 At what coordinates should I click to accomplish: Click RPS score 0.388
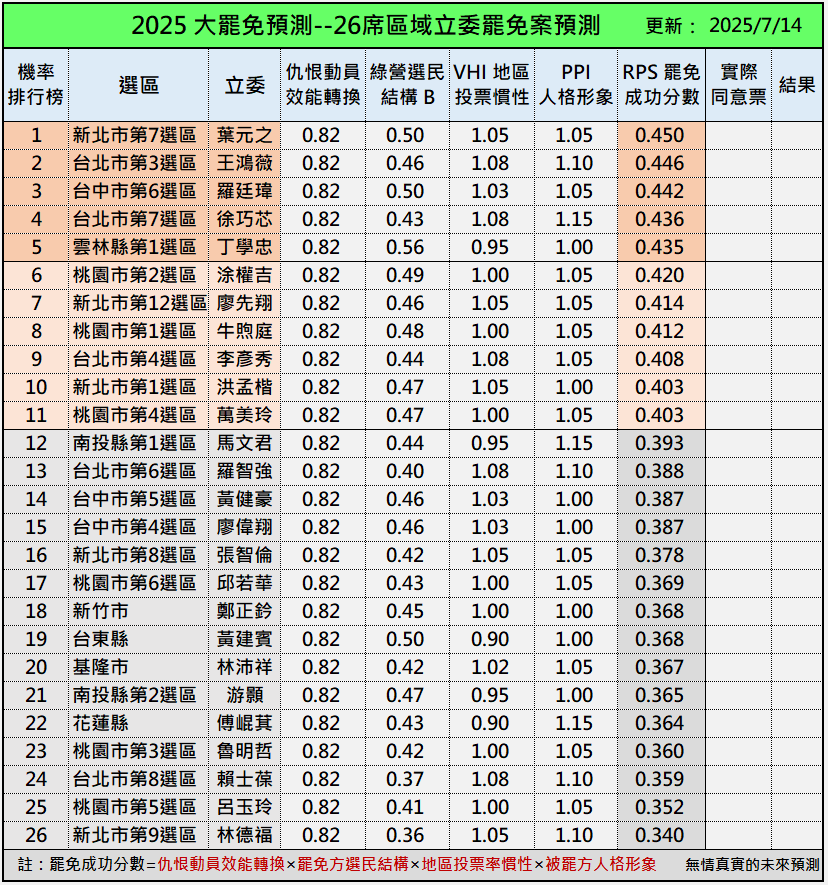[660, 471]
